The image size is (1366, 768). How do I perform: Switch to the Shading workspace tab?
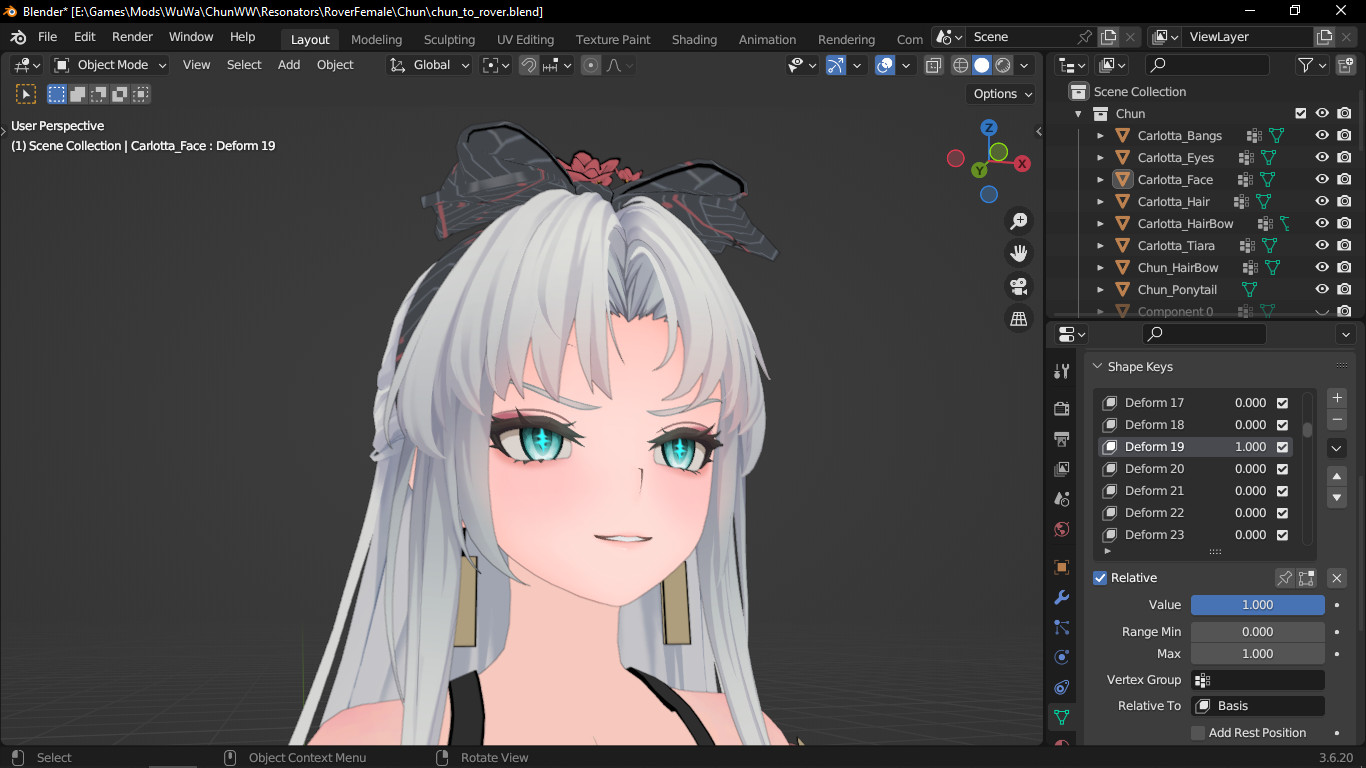pos(694,40)
